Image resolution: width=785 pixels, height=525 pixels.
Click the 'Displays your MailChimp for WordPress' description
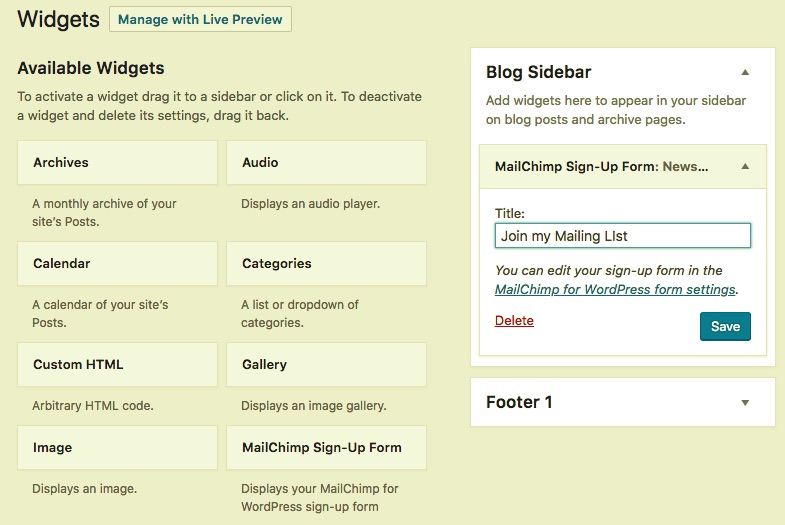pos(319,497)
